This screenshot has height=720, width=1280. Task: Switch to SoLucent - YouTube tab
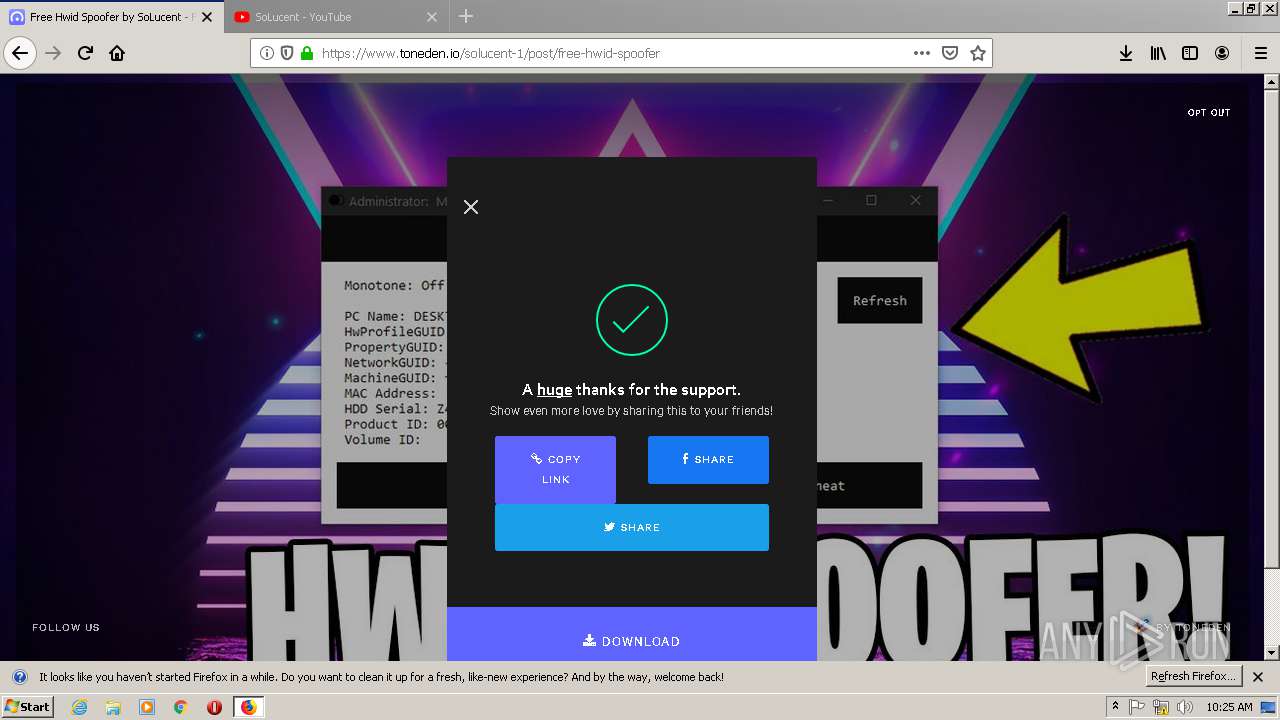[x=336, y=17]
